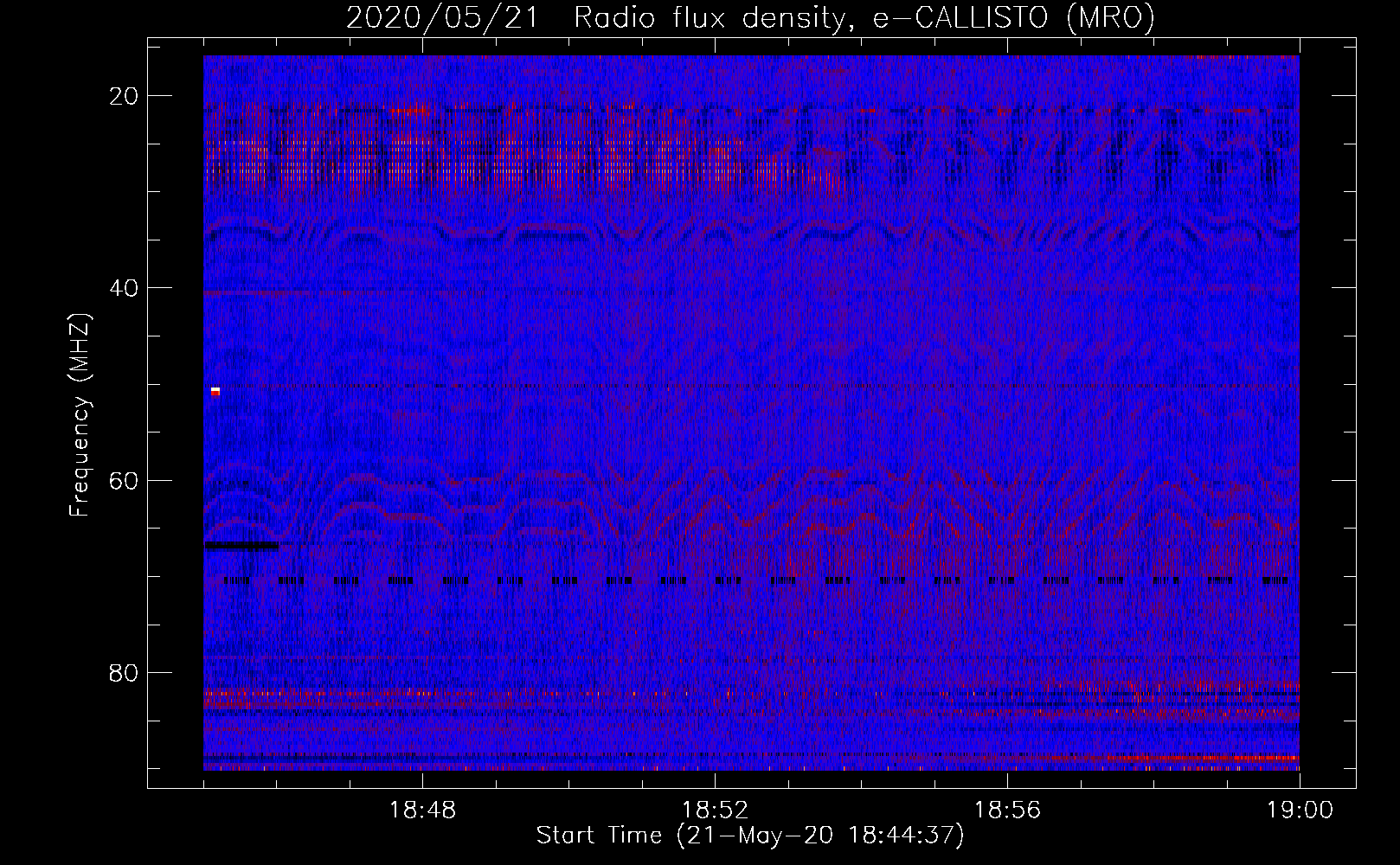The width and height of the screenshot is (1400, 865).
Task: Click the 40 frequency tick label
Action: point(125,288)
